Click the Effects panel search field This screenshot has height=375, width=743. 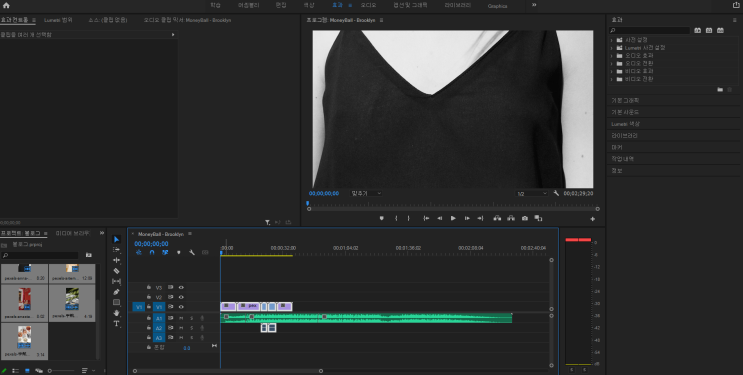point(650,30)
